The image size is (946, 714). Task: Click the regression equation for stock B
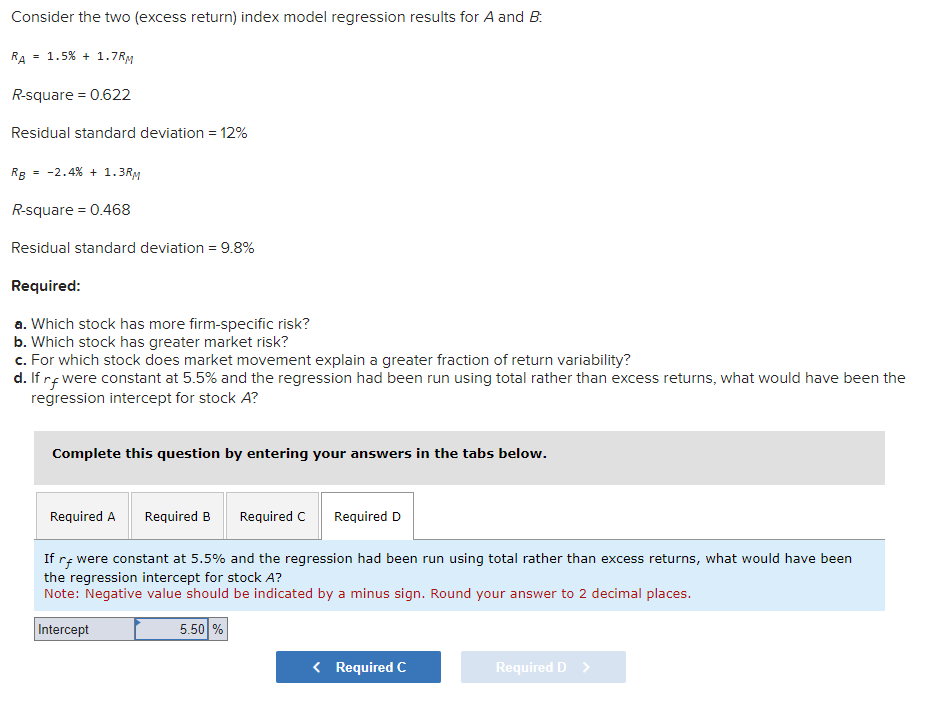75,172
